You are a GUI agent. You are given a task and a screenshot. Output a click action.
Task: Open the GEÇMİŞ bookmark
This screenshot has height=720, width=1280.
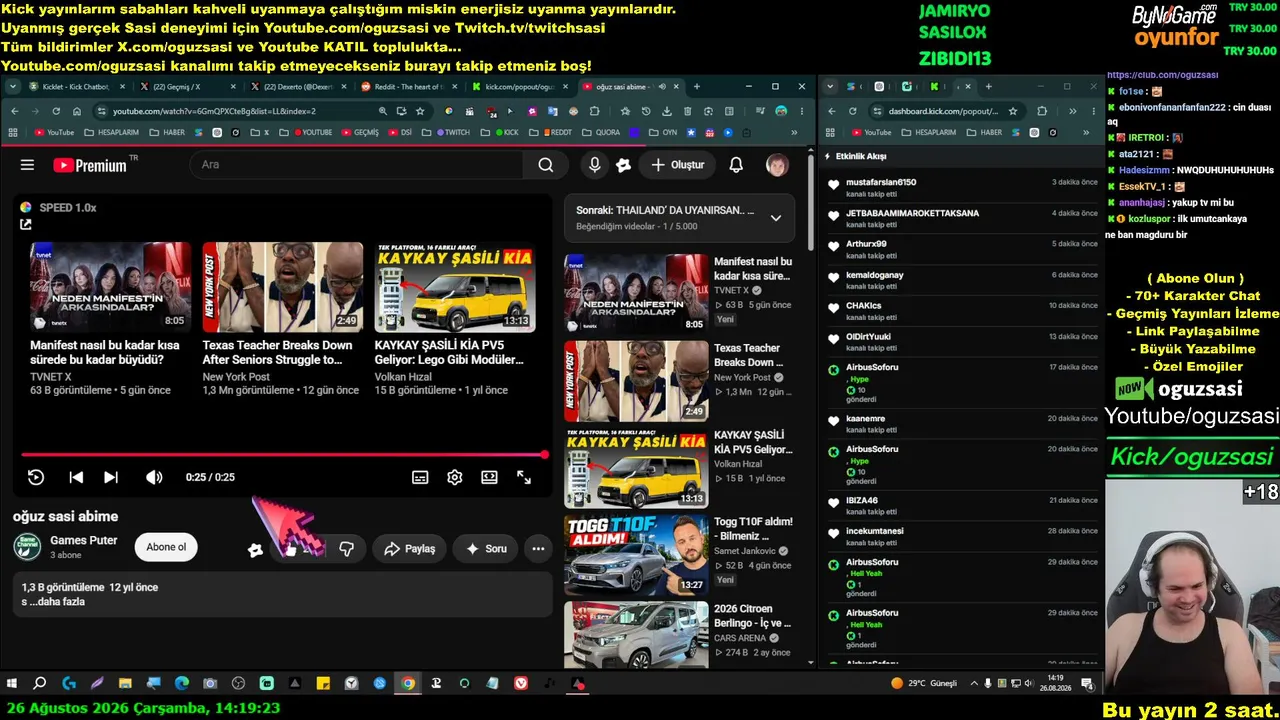click(x=359, y=132)
